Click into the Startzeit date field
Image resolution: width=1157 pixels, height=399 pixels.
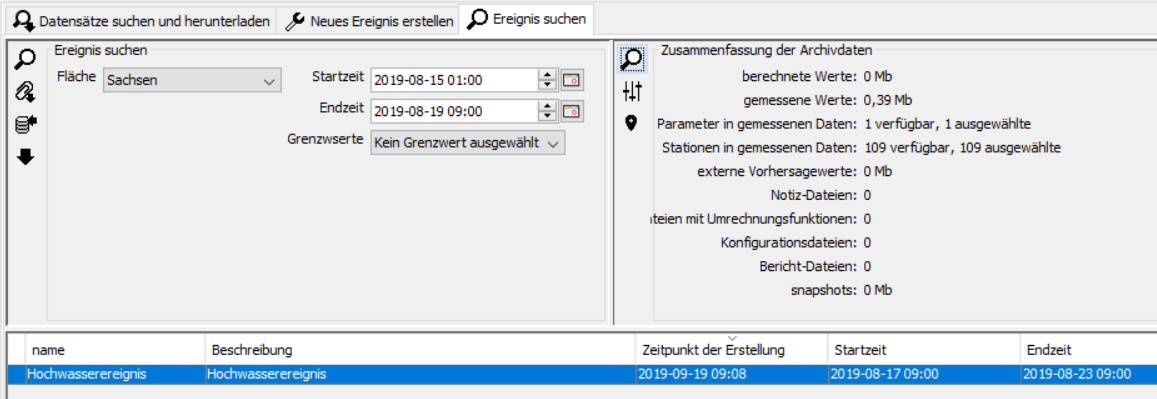[x=454, y=80]
